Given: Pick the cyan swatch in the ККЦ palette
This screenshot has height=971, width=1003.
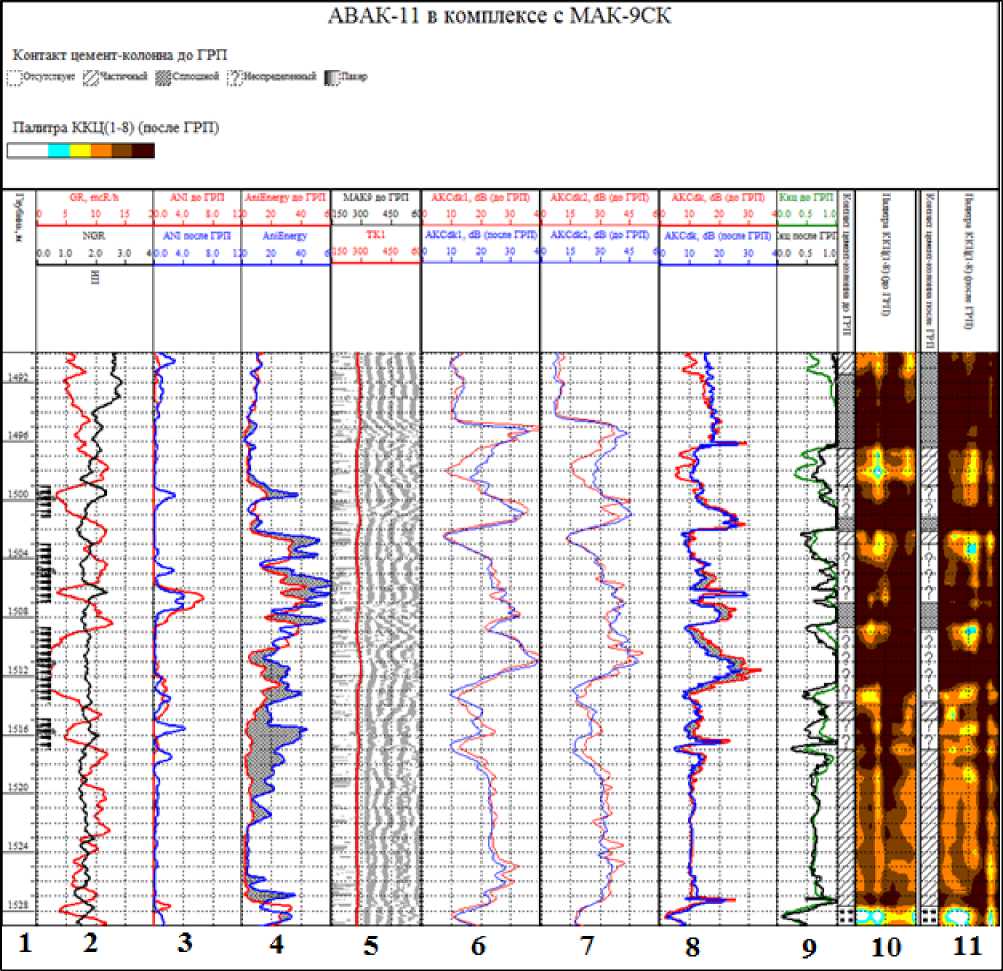Looking at the screenshot, I should click(59, 151).
